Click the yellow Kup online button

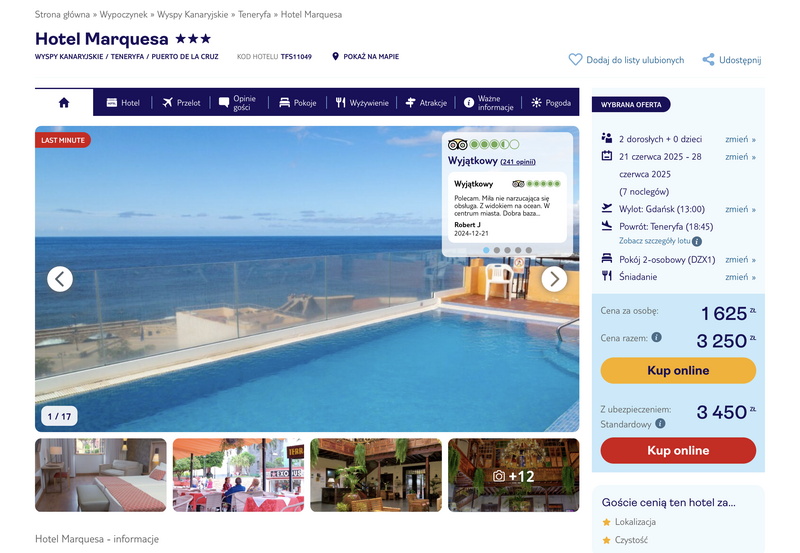(x=678, y=370)
